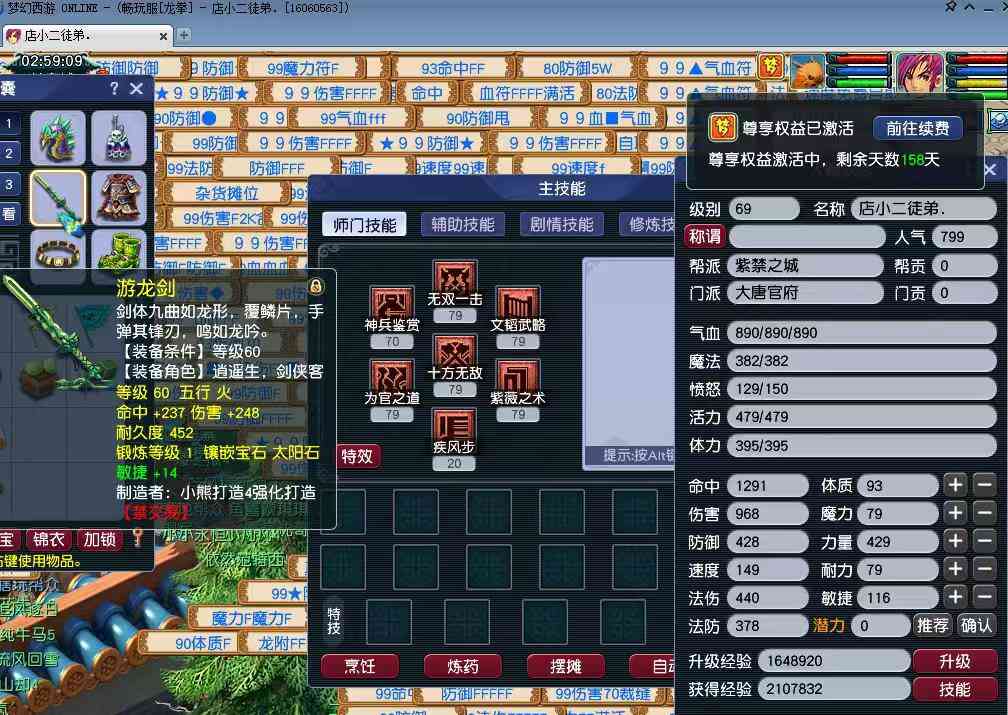Decrease 魔力 attribute with minus
This screenshot has height=715, width=1008.
click(x=984, y=513)
